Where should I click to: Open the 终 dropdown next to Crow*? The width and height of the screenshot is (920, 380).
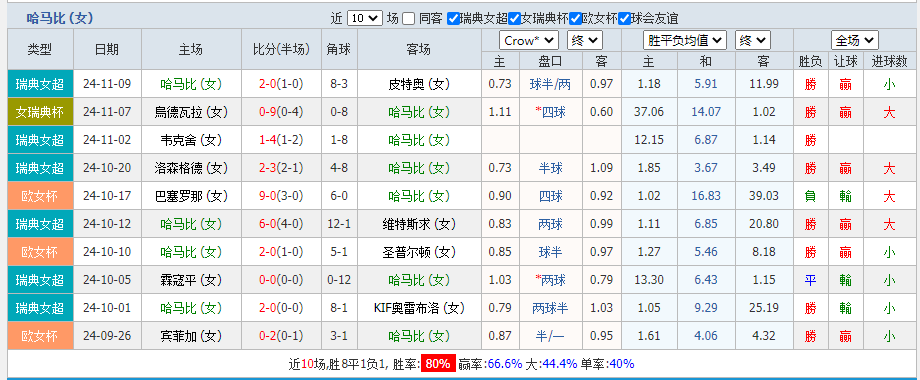click(585, 40)
